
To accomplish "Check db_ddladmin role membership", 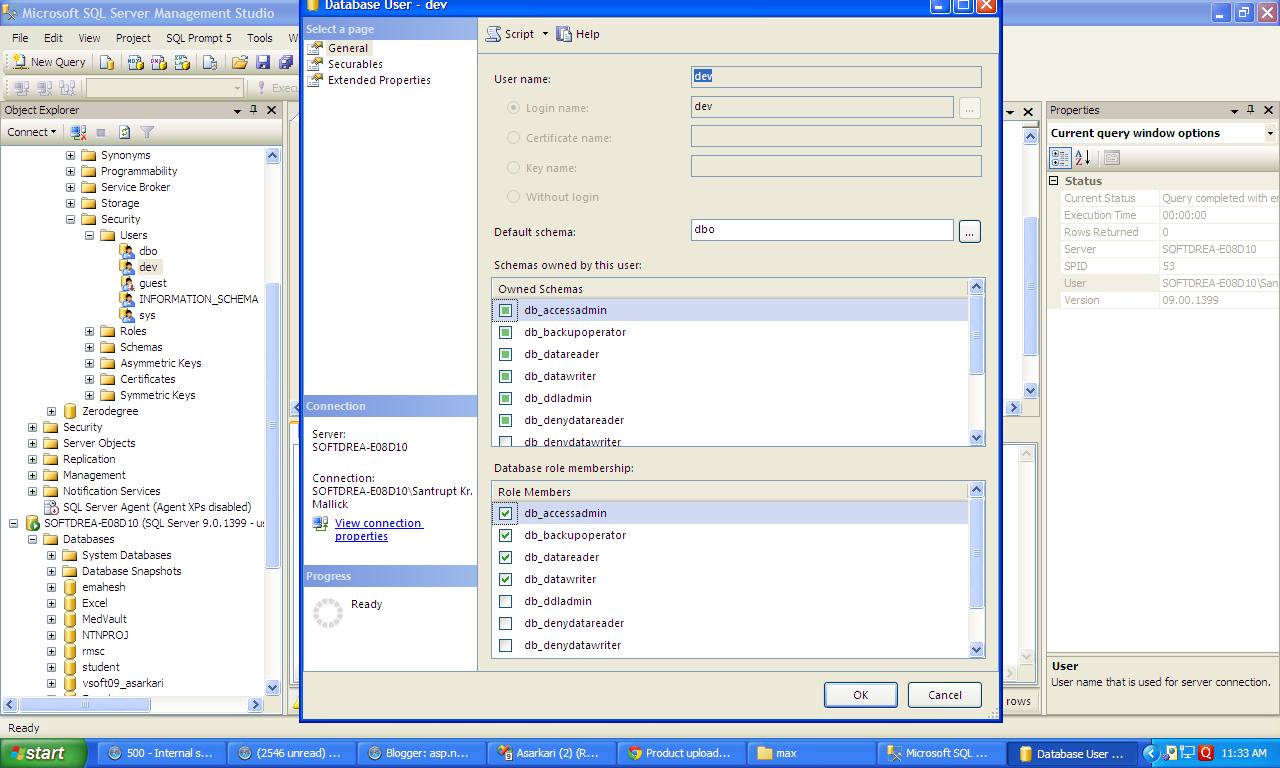I will point(505,601).
